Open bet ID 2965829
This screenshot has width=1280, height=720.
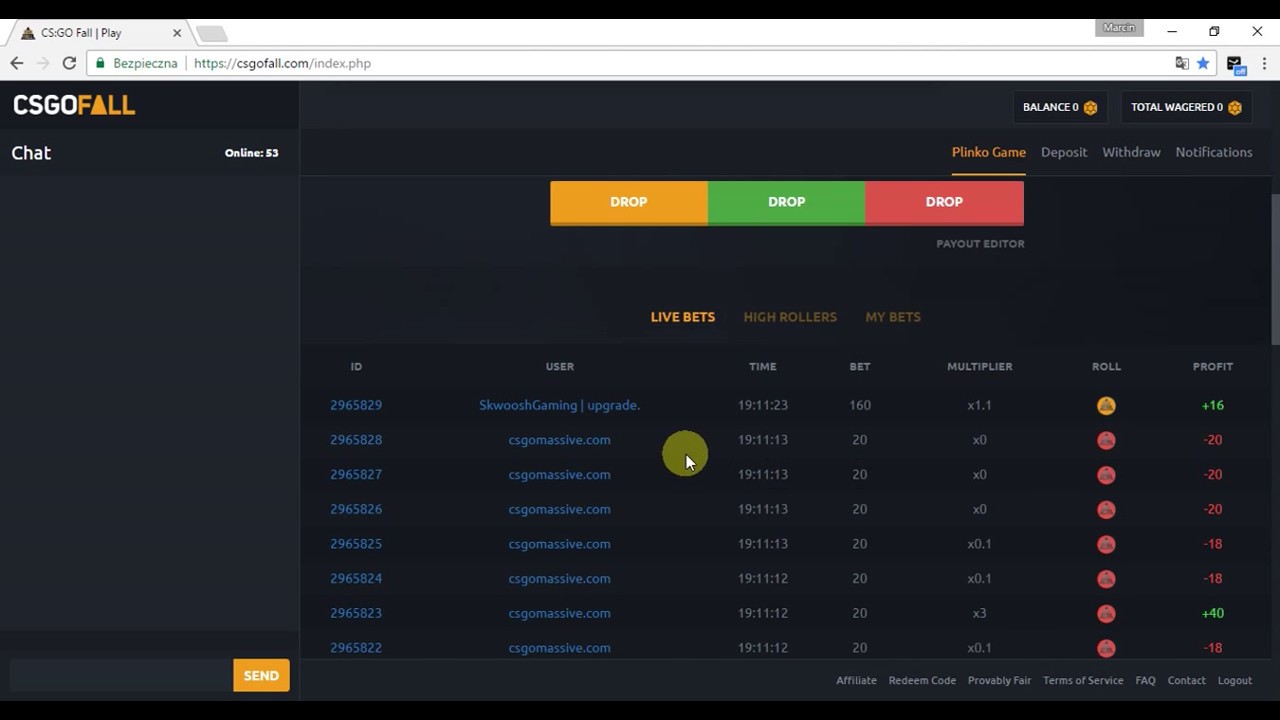click(356, 405)
